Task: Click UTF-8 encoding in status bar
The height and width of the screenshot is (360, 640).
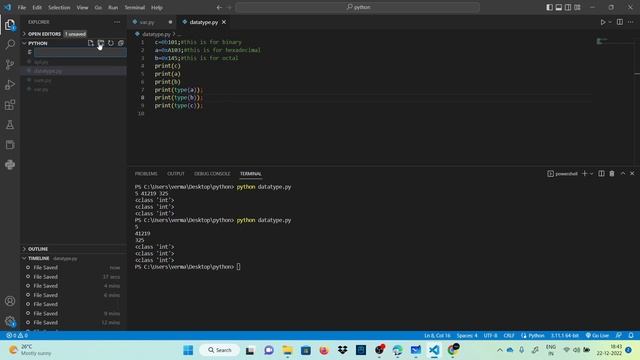Action: [x=490, y=336]
